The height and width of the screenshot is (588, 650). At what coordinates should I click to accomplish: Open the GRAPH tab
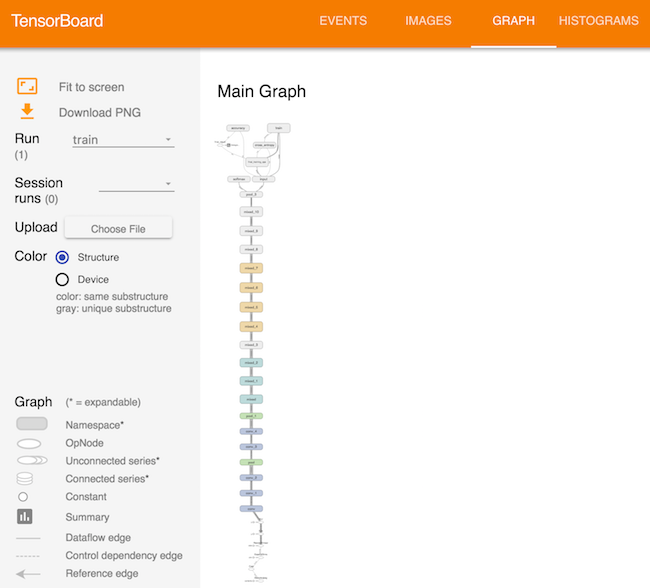pyautogui.click(x=513, y=21)
